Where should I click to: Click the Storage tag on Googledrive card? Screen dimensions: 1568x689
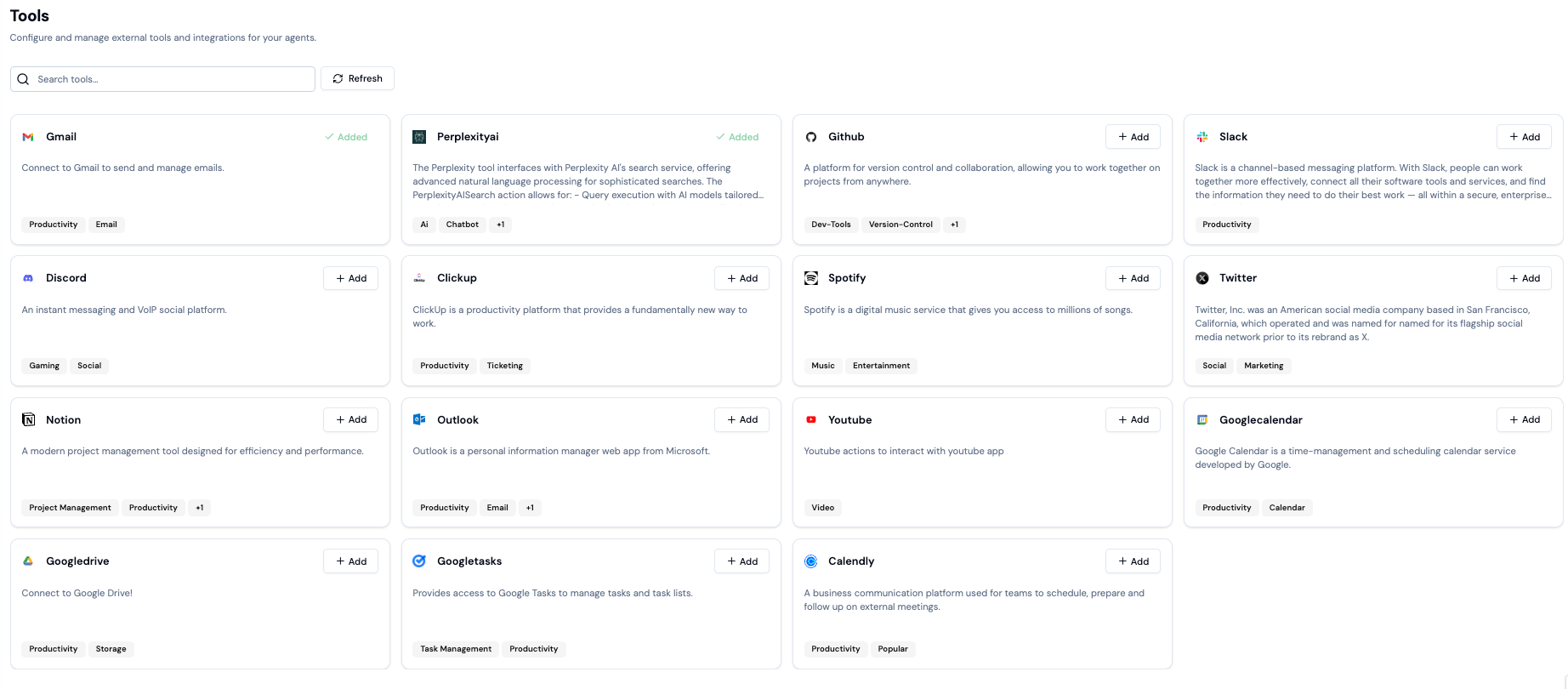tap(111, 649)
